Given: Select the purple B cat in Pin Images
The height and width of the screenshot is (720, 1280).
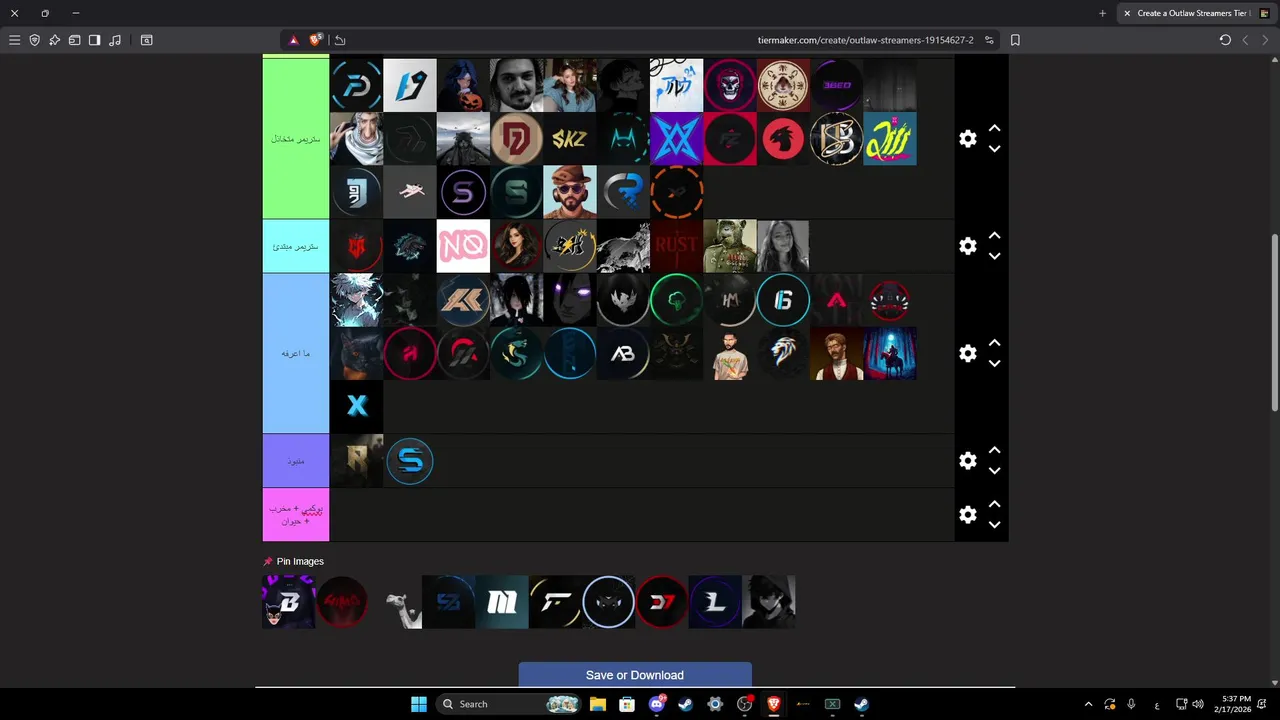Looking at the screenshot, I should (x=288, y=602).
